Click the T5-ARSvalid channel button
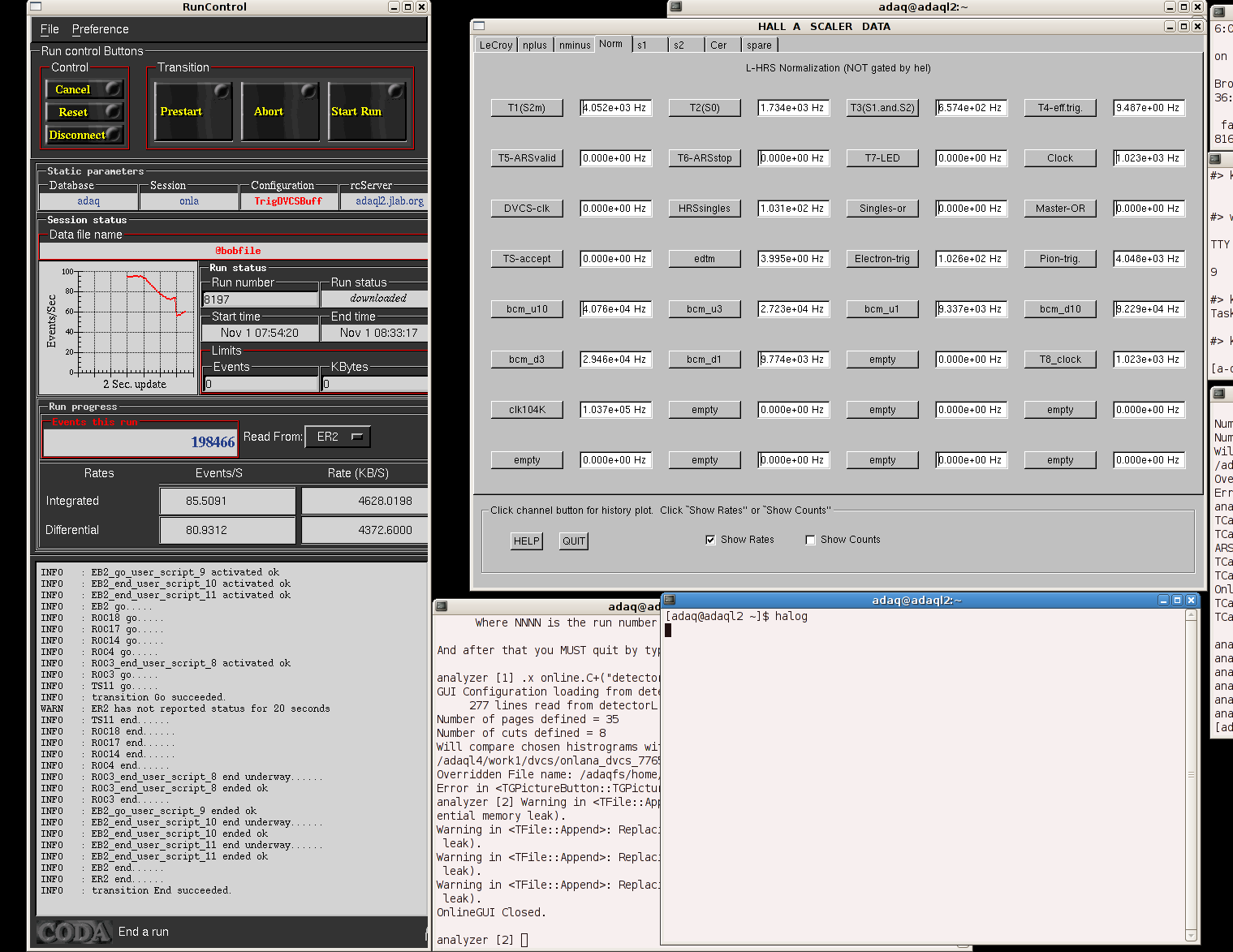This screenshot has width=1233, height=952. pos(527,158)
